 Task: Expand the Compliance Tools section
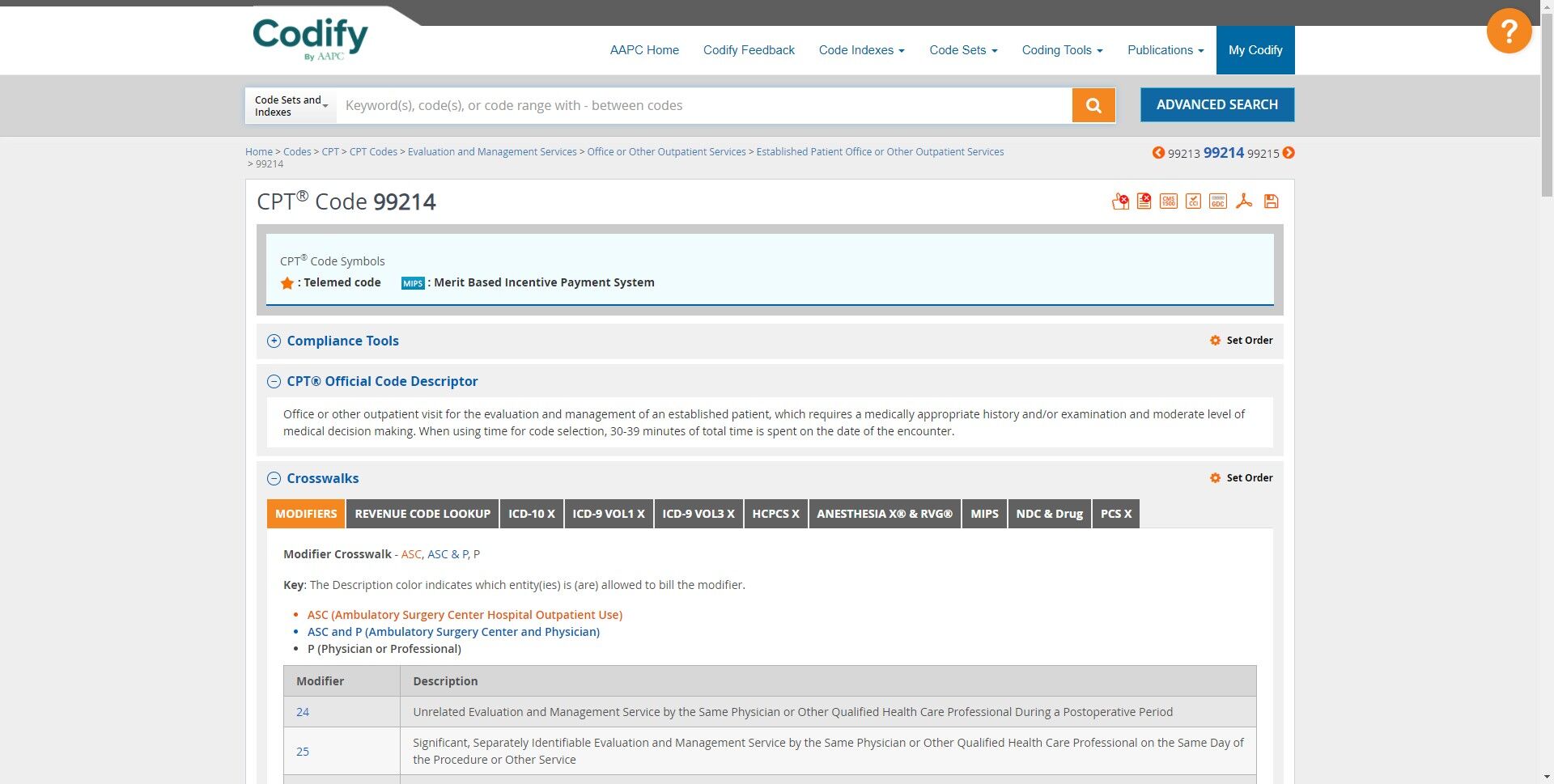274,341
